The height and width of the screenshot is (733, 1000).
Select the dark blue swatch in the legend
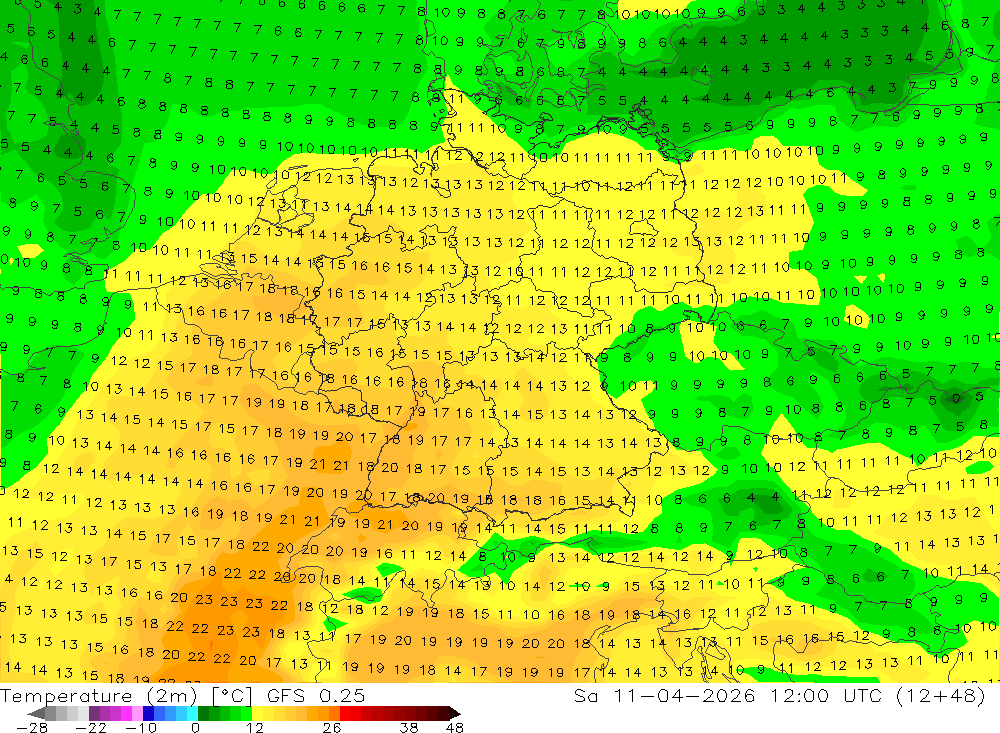(x=148, y=713)
